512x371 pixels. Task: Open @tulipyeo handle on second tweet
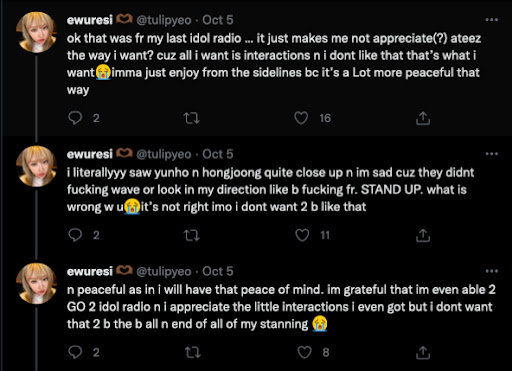164,154
